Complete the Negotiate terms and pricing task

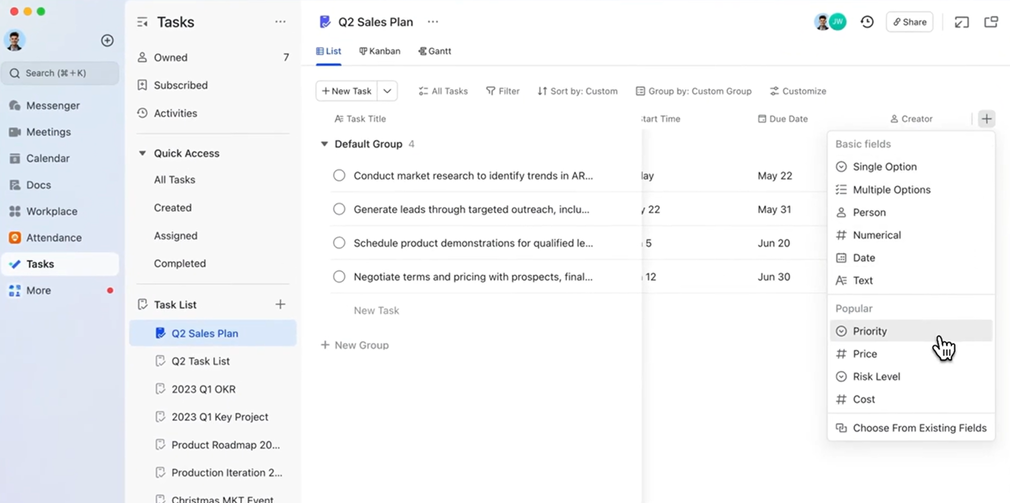point(339,276)
